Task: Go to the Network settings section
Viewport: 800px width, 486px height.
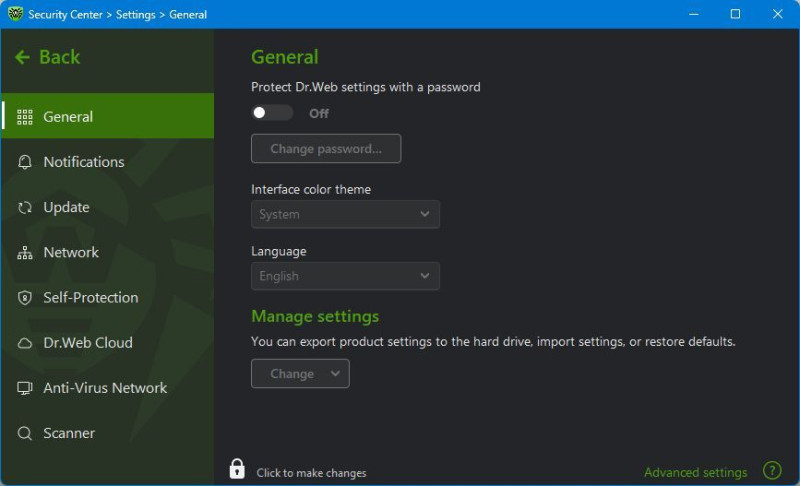Action: 107,252
